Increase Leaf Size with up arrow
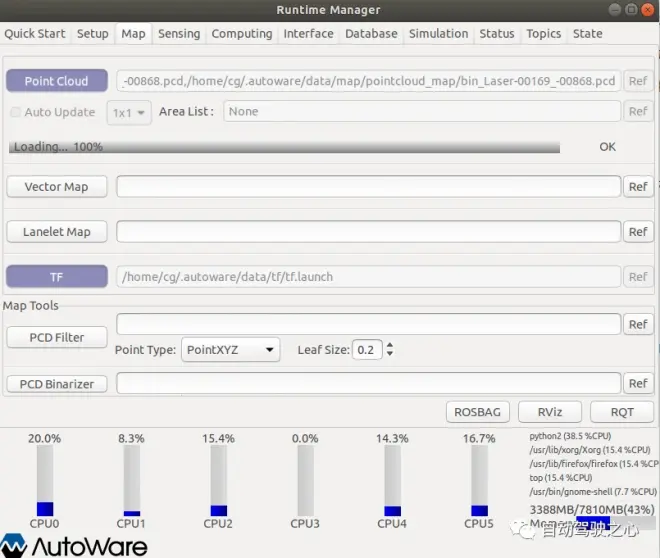Image resolution: width=660 pixels, height=558 pixels. coord(390,345)
